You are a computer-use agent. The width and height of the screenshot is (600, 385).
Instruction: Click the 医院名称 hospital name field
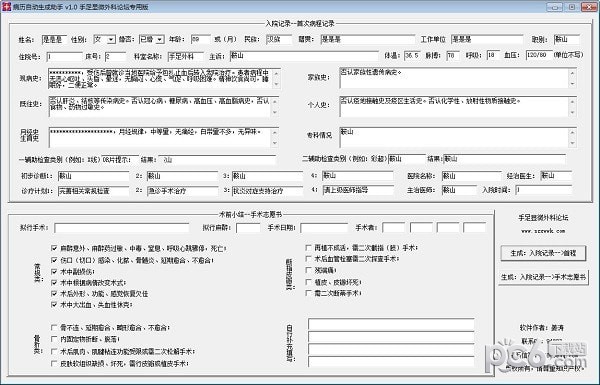[x=471, y=176]
